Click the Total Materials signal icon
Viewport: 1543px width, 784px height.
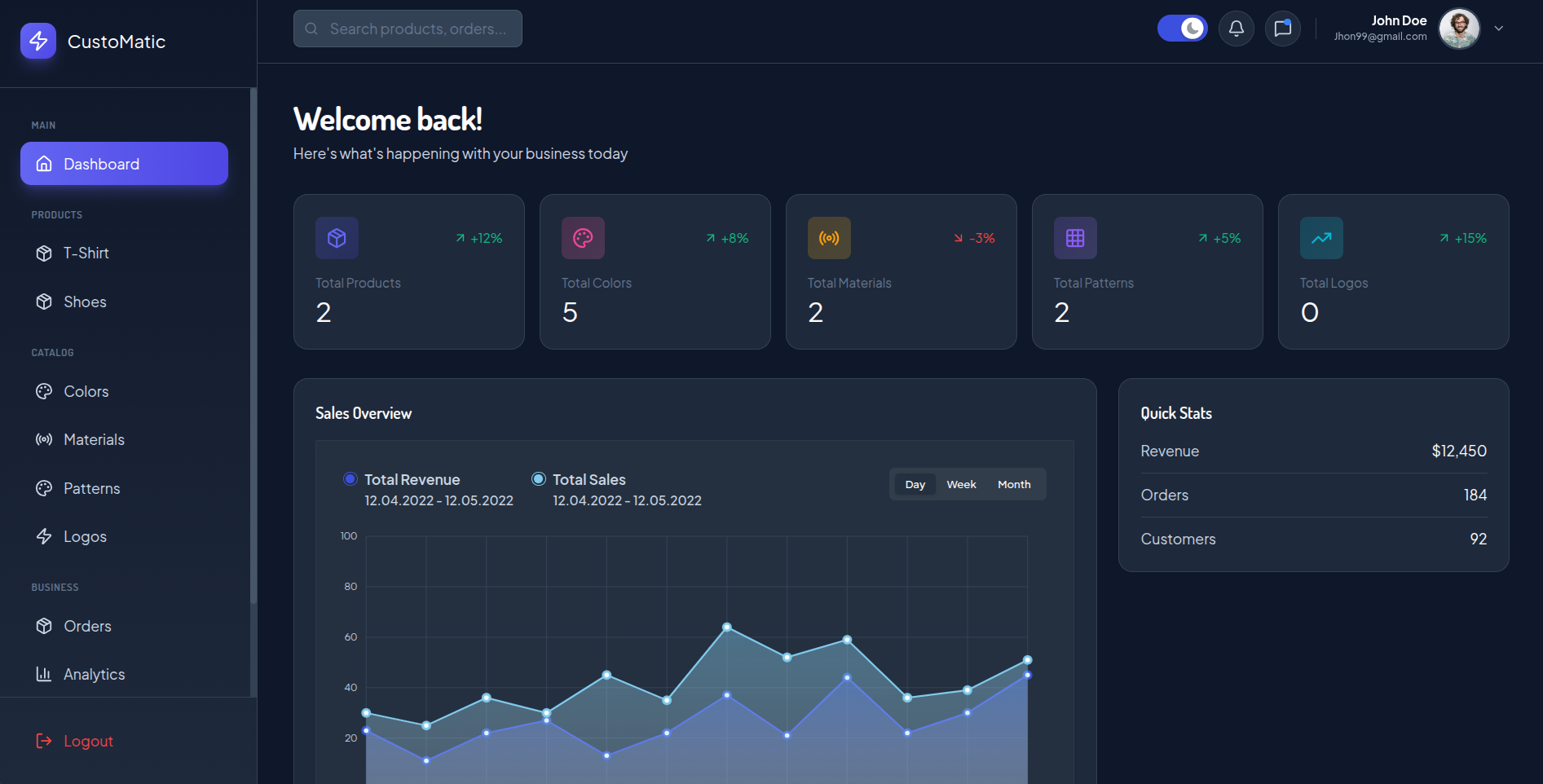pyautogui.click(x=829, y=238)
